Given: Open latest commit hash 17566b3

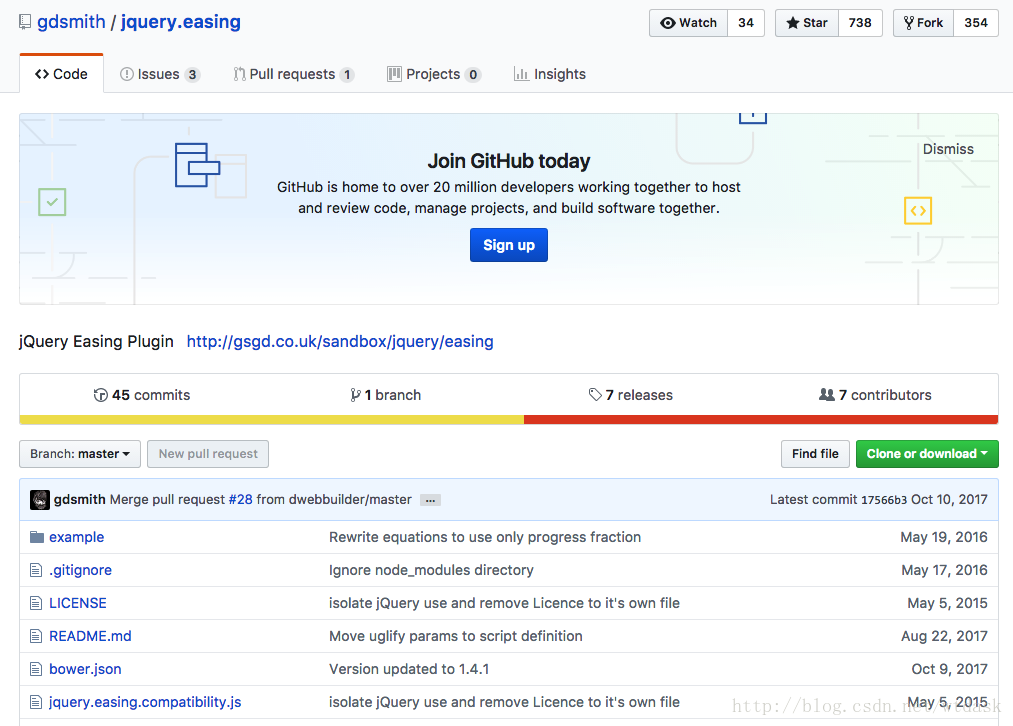Looking at the screenshot, I should (884, 500).
